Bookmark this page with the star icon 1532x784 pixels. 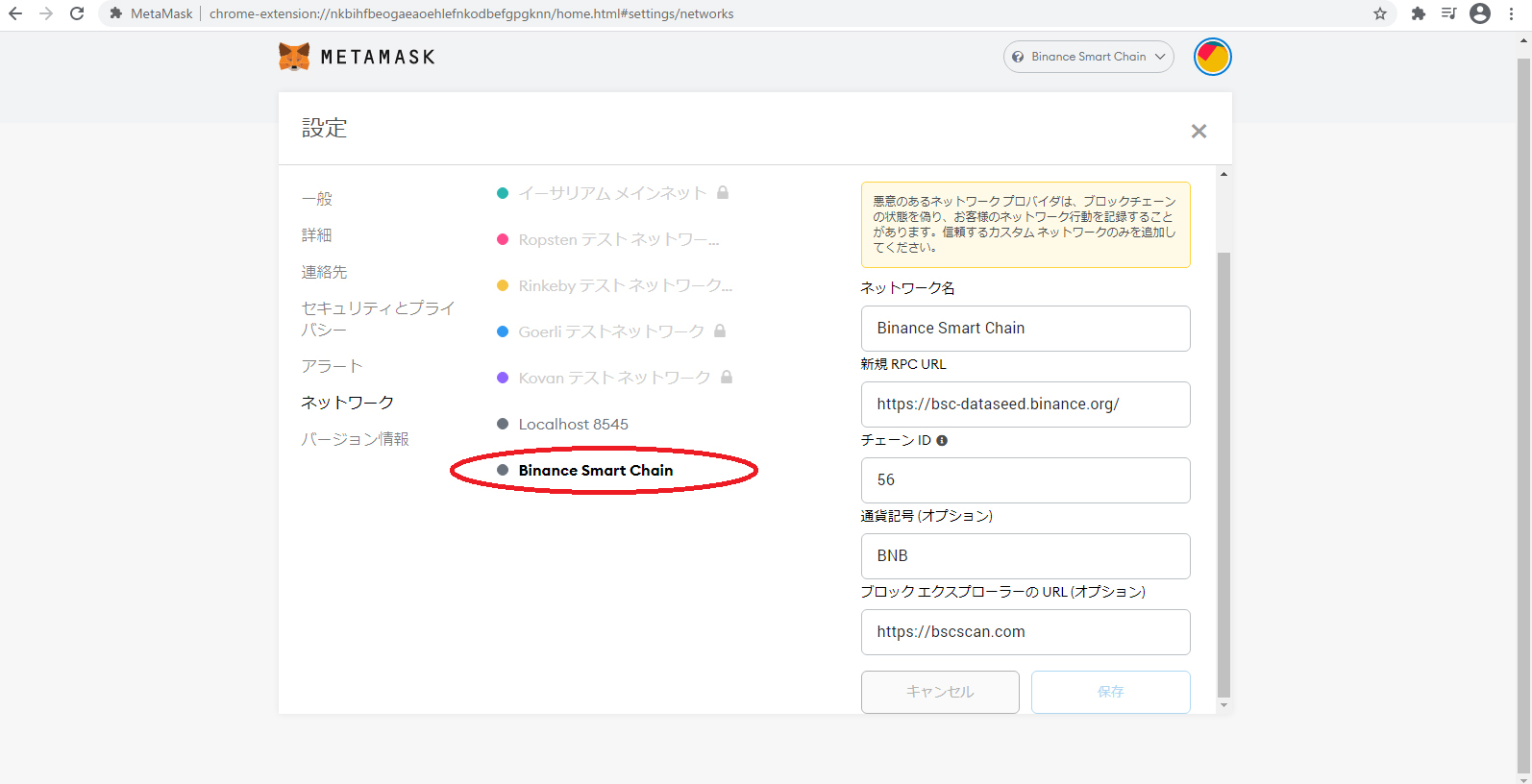1380,13
